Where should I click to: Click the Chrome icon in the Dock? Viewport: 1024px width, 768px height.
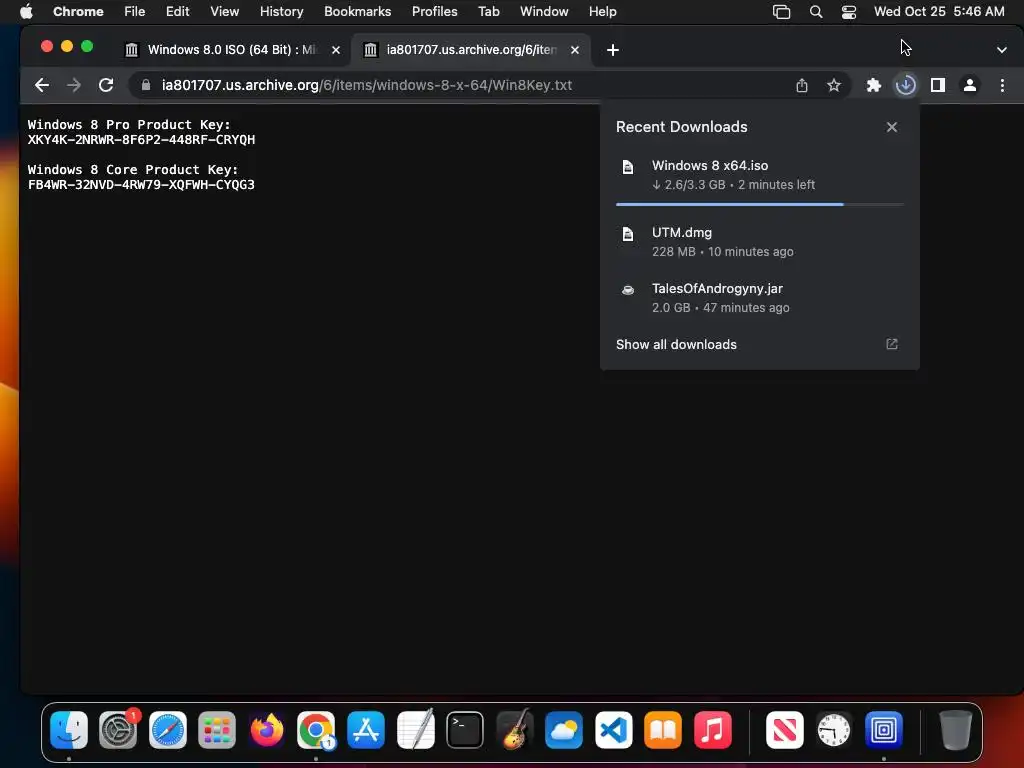click(x=316, y=730)
